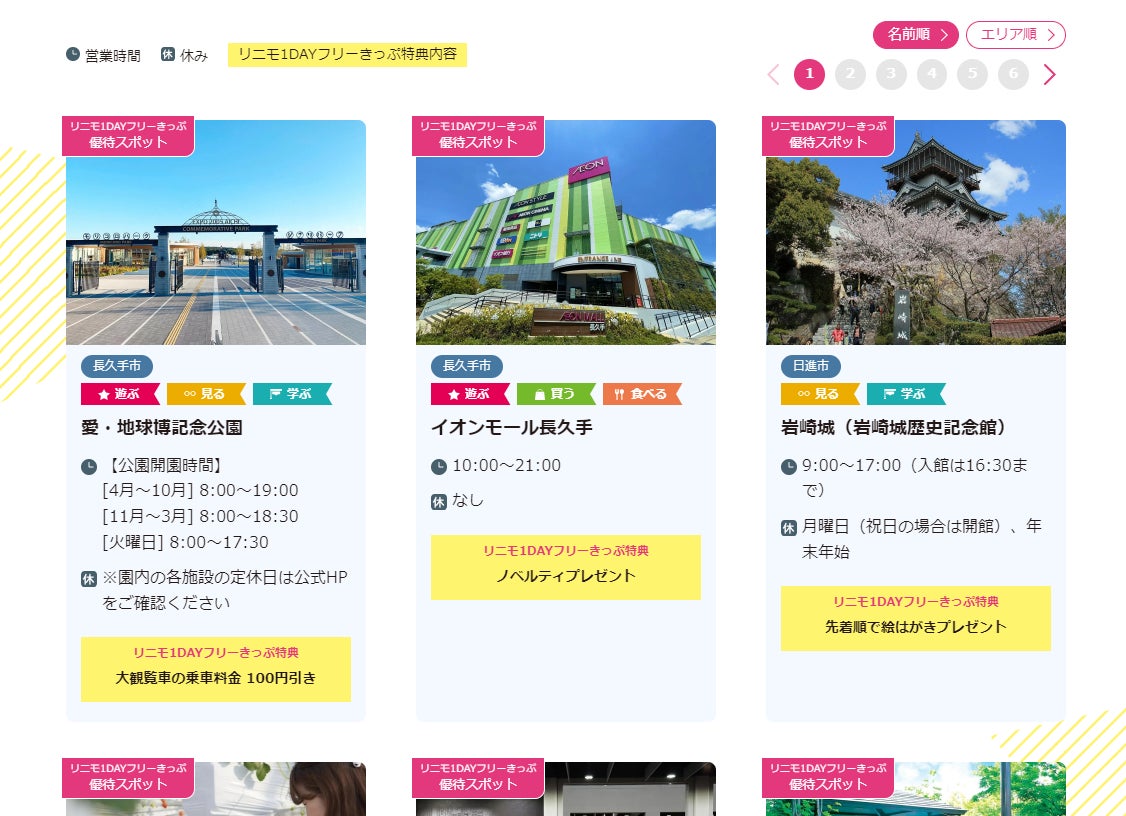Select pagination page 1
The height and width of the screenshot is (816, 1126).
click(809, 74)
